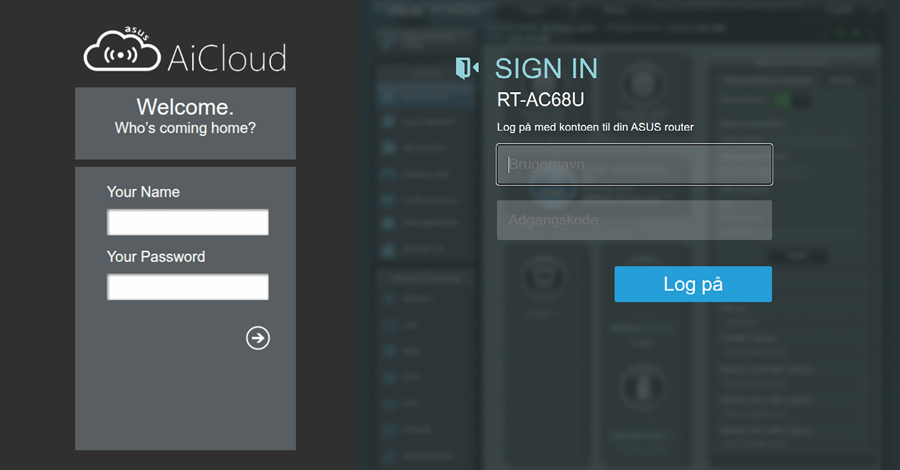Click the "Who's coming home?" text

(x=185, y=128)
